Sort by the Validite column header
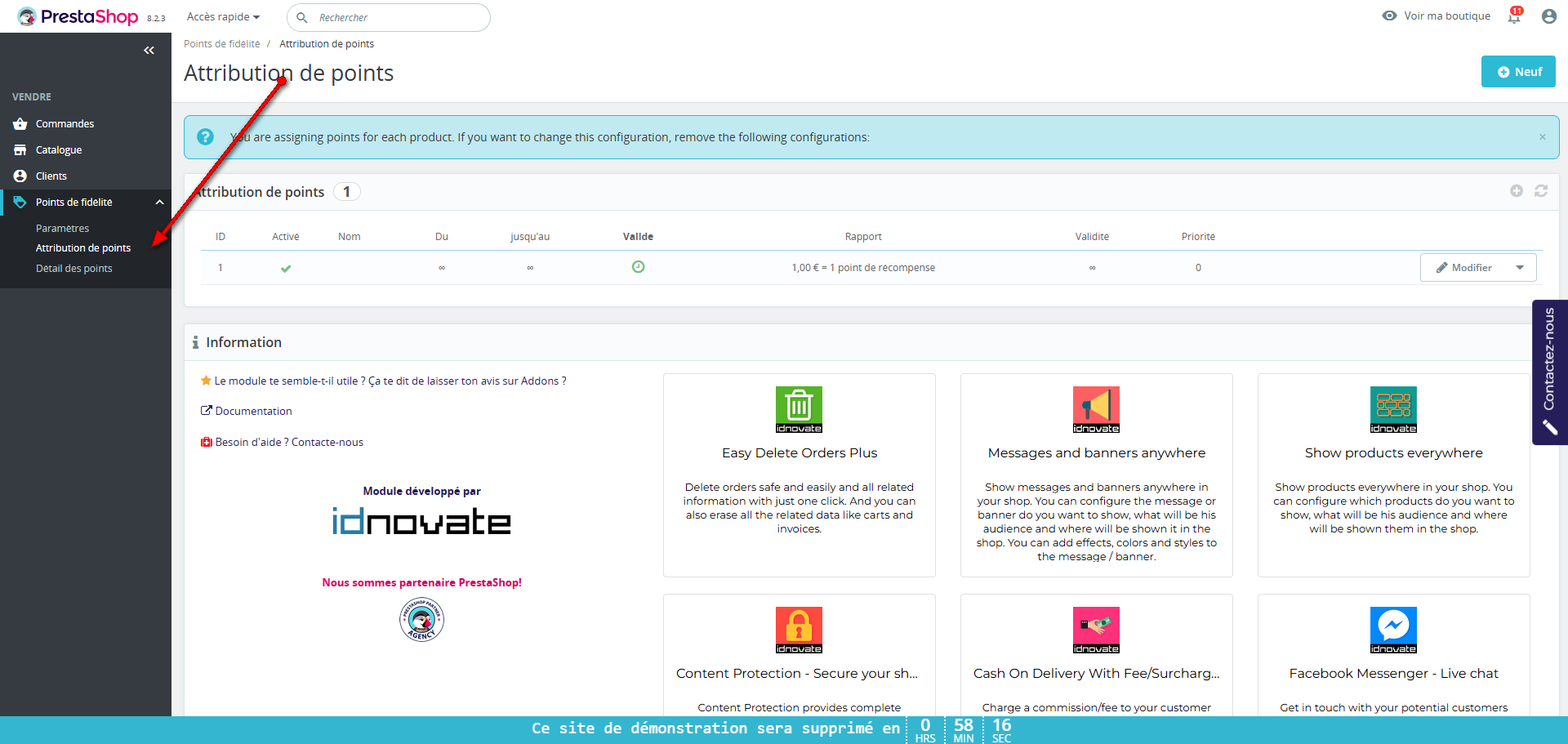 (x=1092, y=237)
